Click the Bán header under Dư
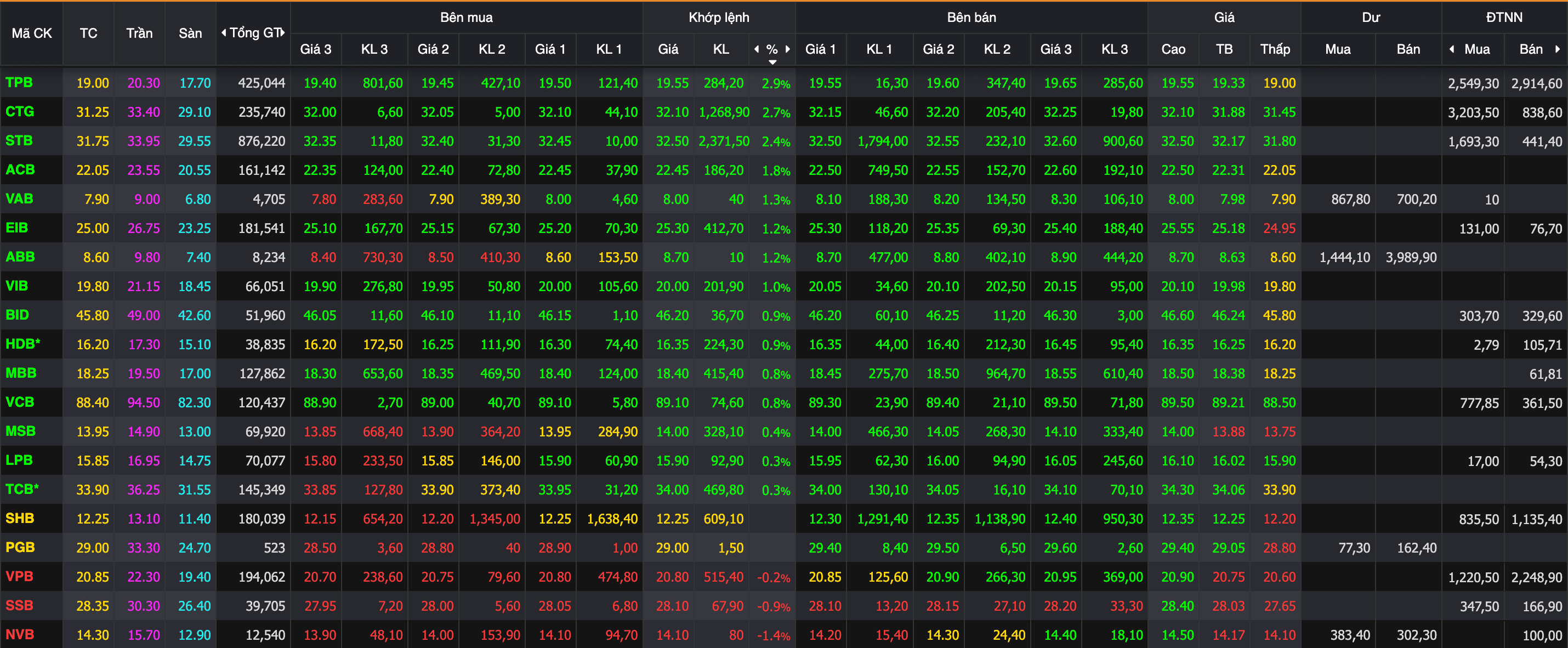Screen dimensions: 1568x648 pos(1408,49)
